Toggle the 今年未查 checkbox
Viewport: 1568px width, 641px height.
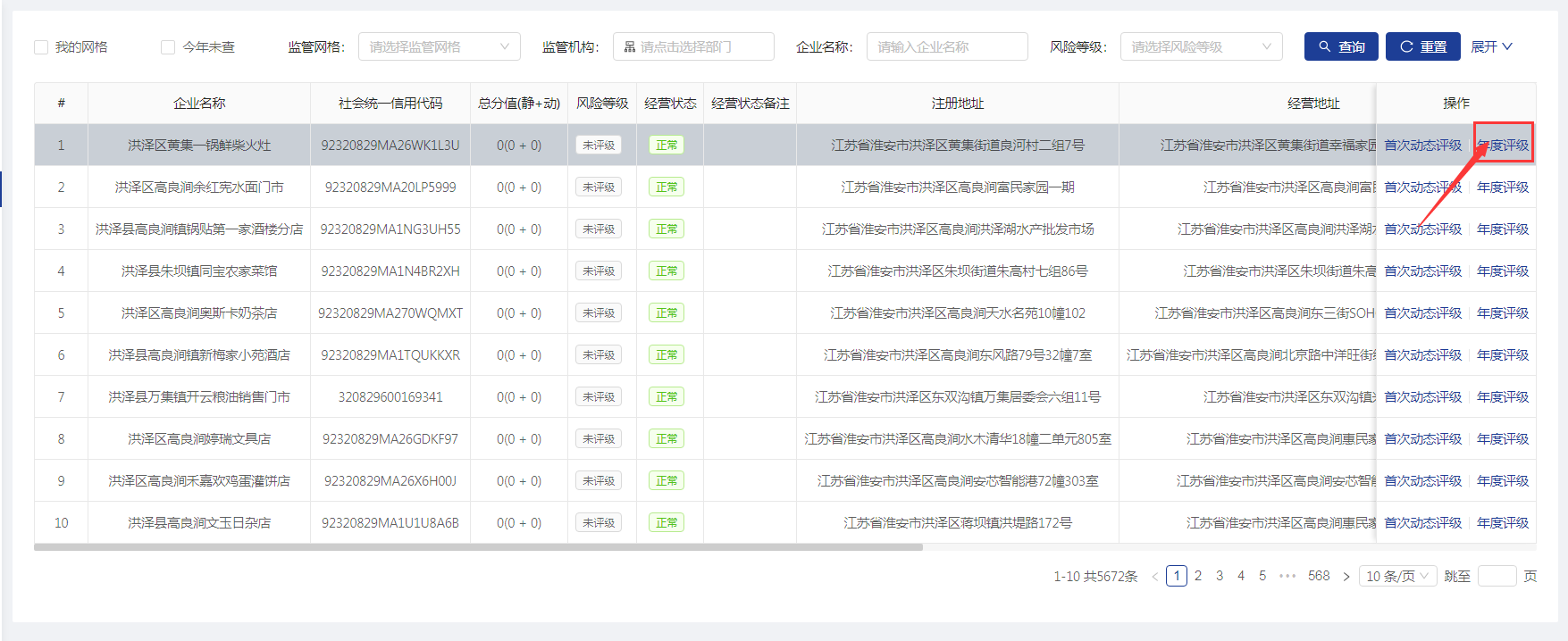click(x=168, y=47)
